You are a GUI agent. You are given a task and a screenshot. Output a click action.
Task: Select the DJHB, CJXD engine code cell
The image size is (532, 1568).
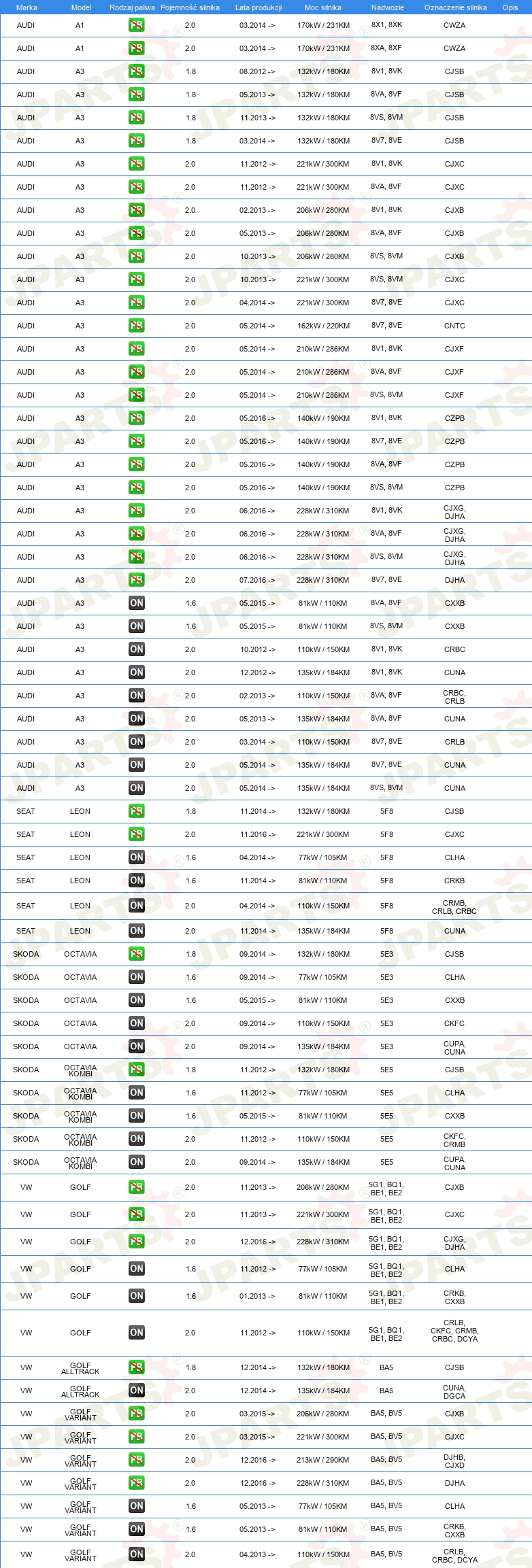point(454,1461)
